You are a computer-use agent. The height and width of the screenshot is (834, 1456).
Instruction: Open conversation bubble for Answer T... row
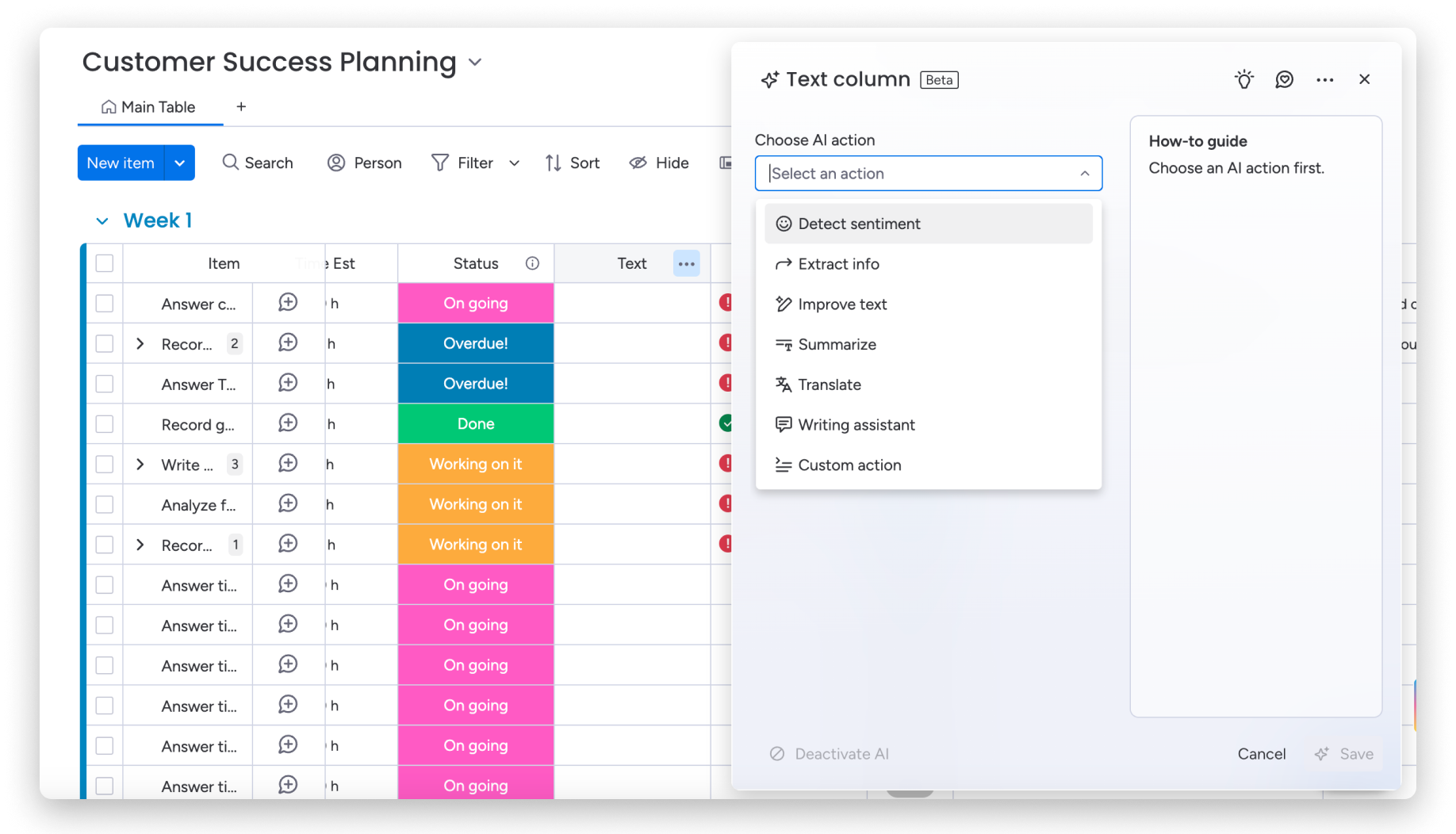(288, 384)
